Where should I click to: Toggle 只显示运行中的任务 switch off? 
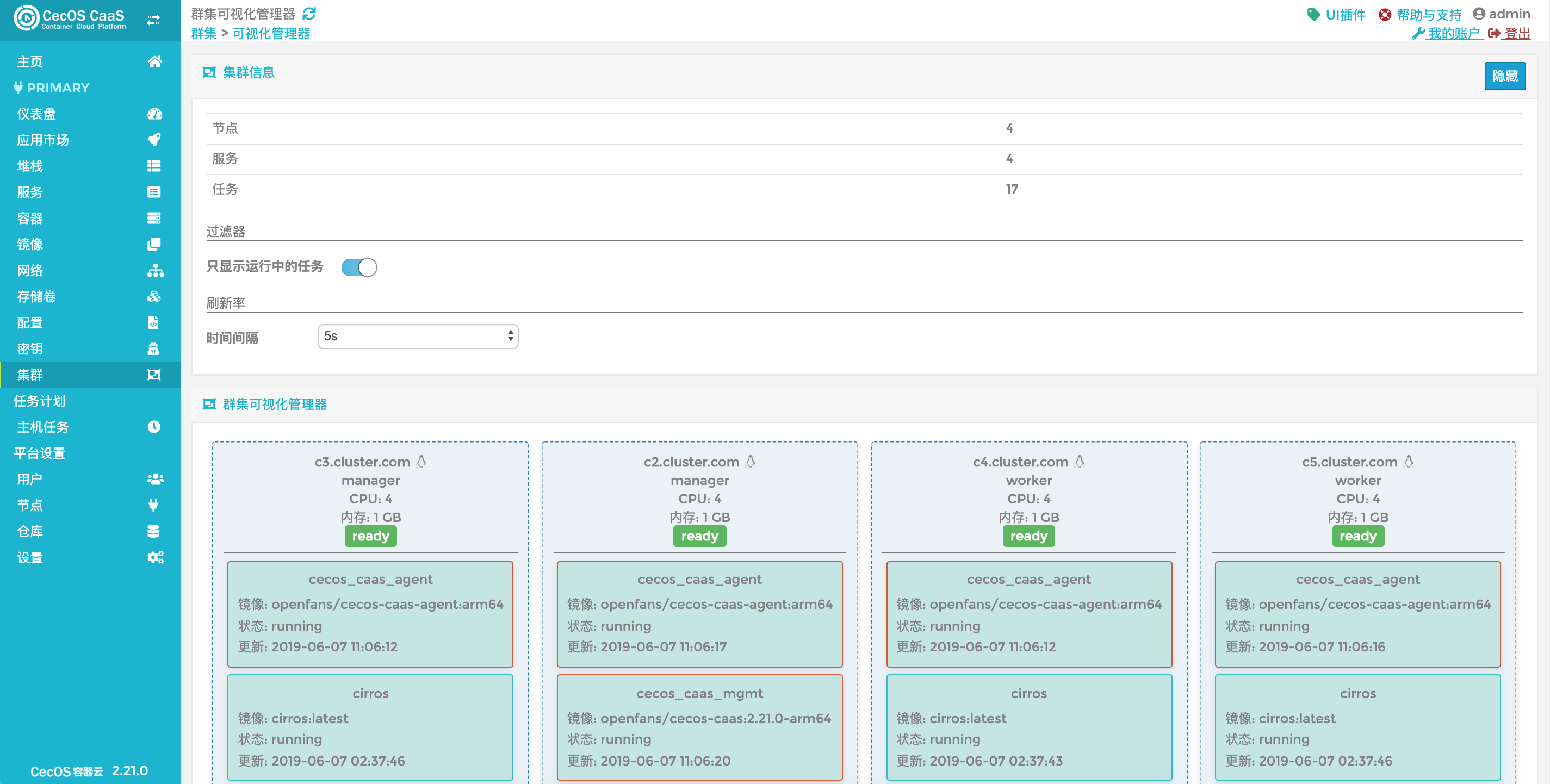(x=359, y=267)
